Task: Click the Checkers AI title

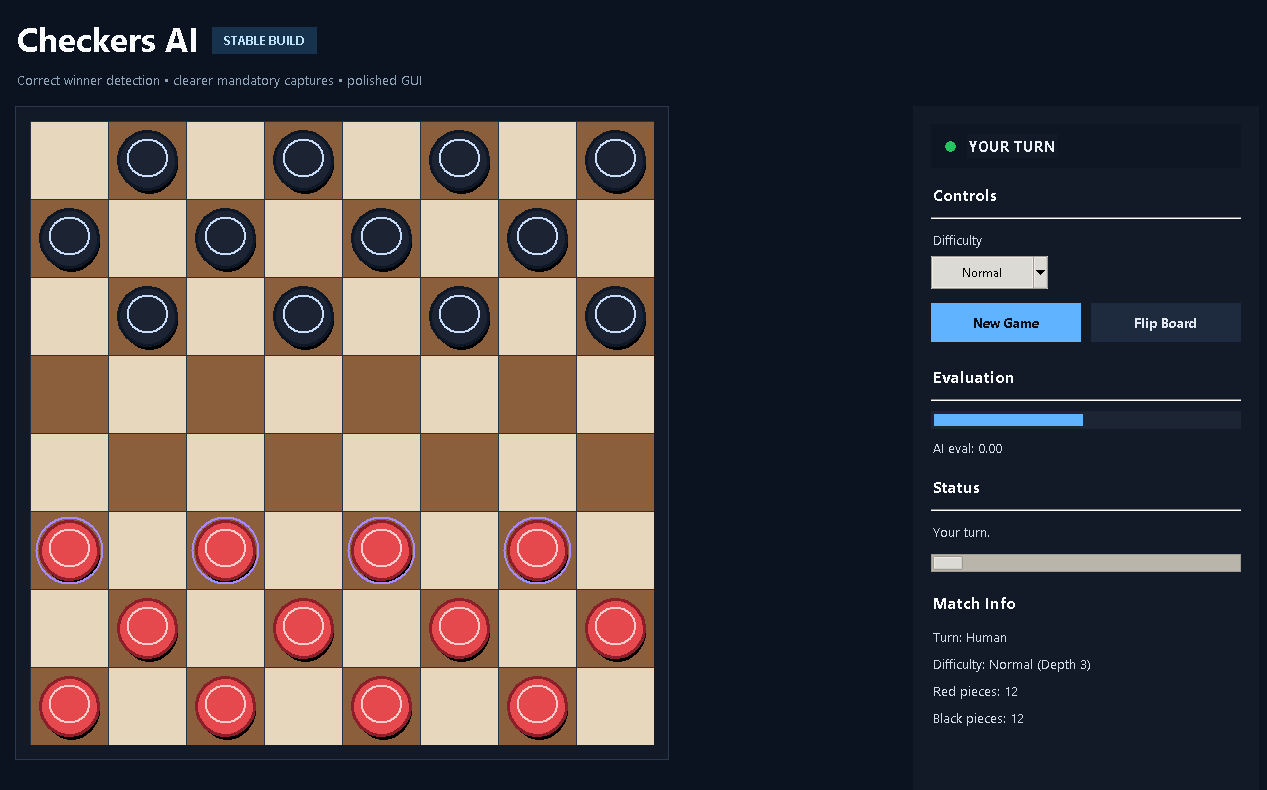Action: coord(107,41)
